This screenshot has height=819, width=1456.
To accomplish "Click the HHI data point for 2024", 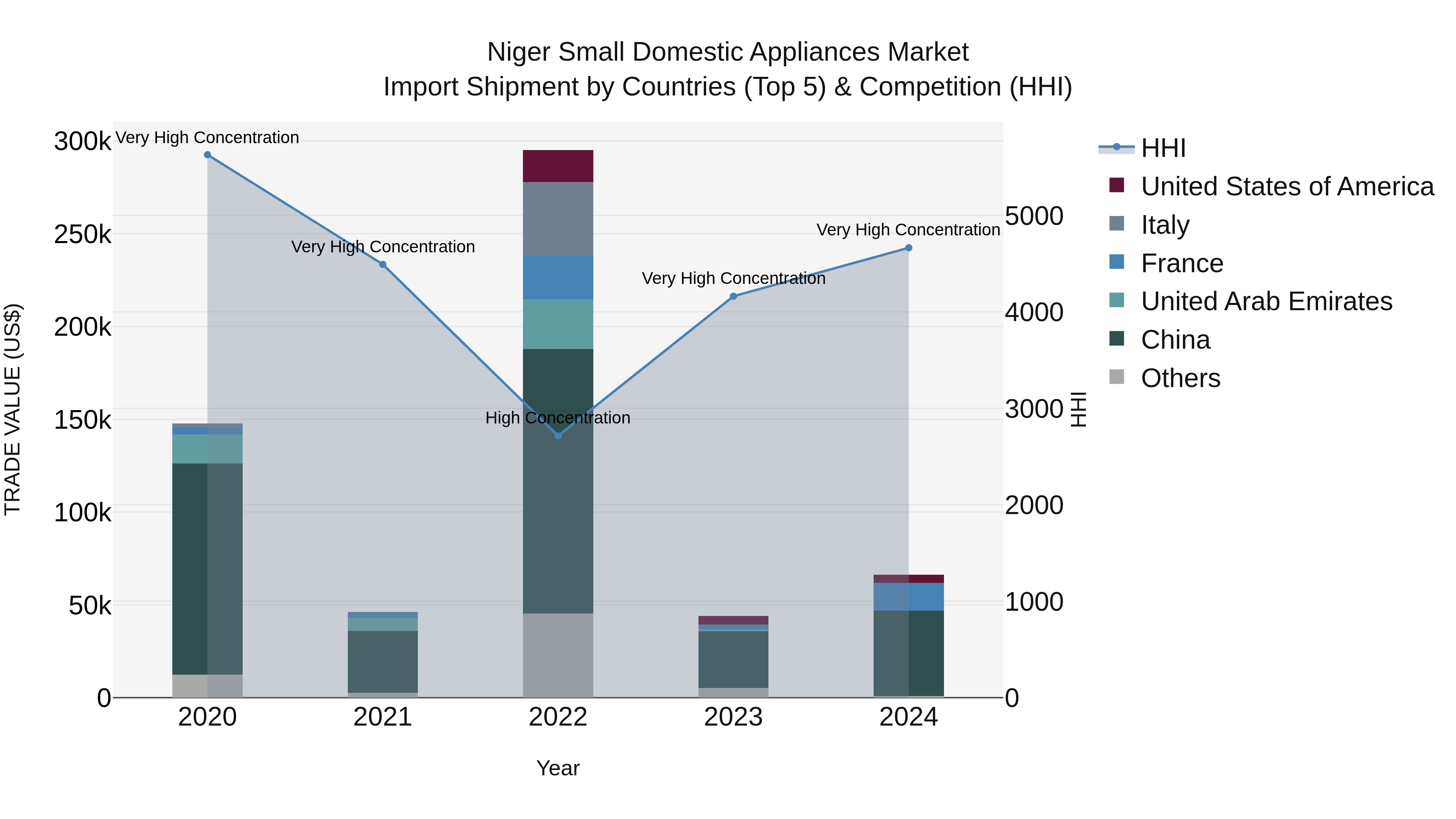I will click(909, 248).
